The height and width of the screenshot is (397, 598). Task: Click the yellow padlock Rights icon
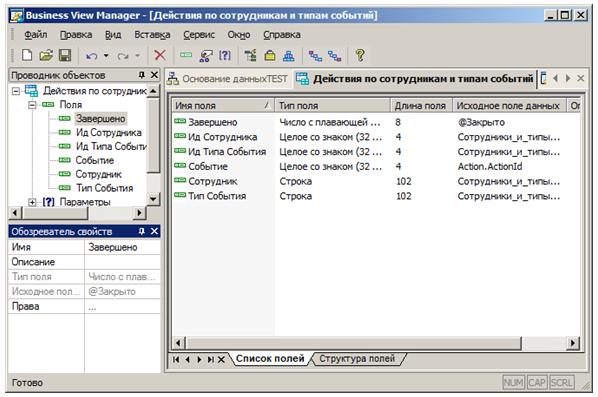pos(270,56)
